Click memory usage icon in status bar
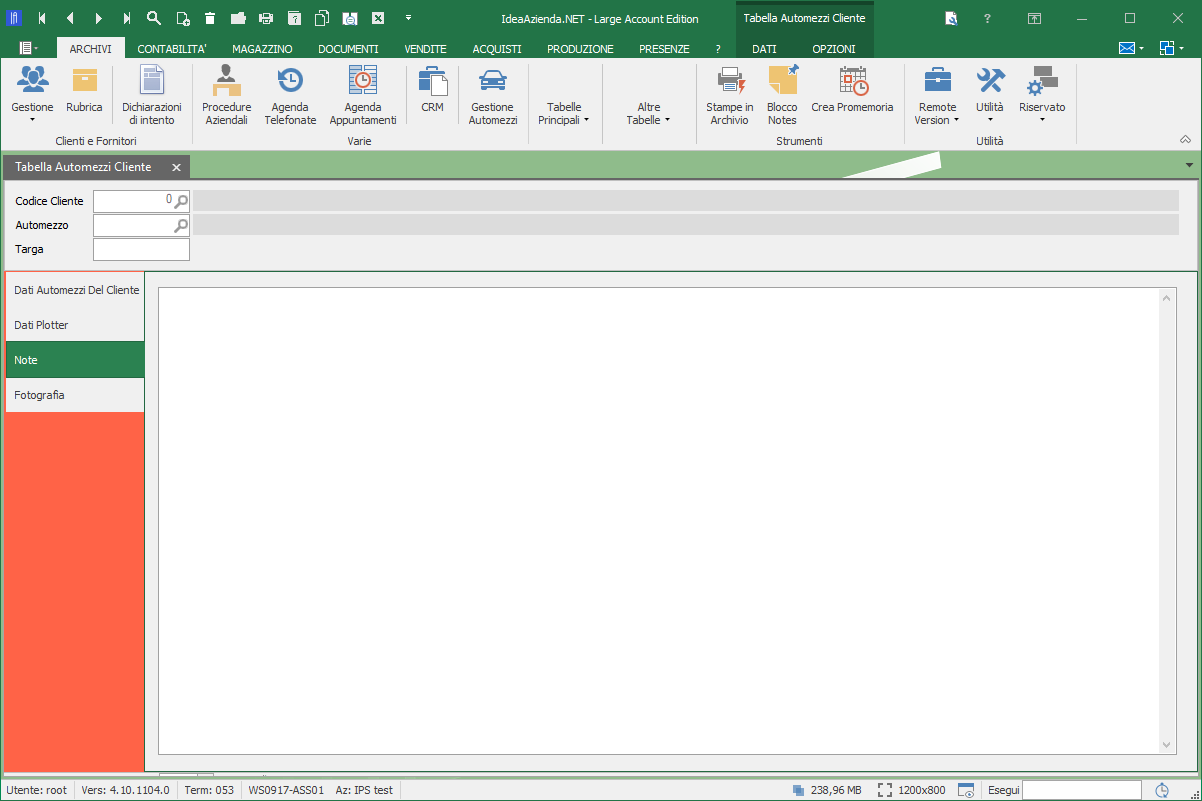This screenshot has width=1202, height=801. coord(798,790)
